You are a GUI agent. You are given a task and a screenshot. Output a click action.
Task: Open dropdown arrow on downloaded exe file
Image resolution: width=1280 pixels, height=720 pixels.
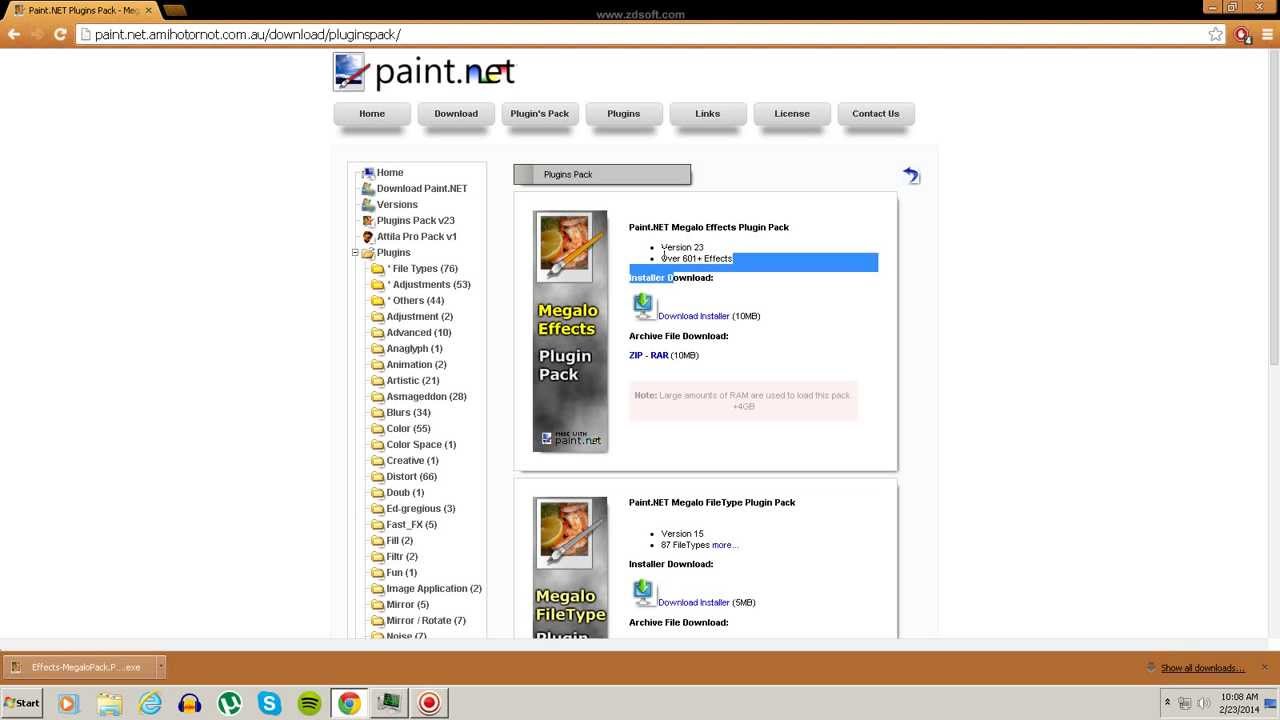pyautogui.click(x=160, y=667)
